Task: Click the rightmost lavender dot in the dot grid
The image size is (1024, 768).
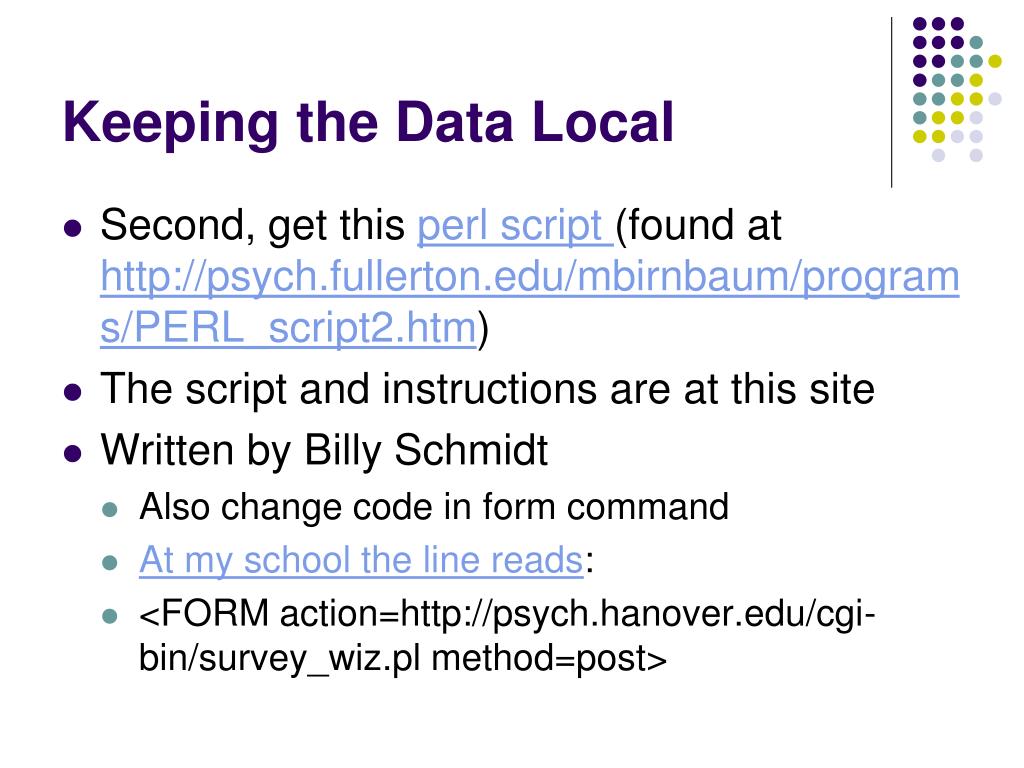Action: point(995,98)
